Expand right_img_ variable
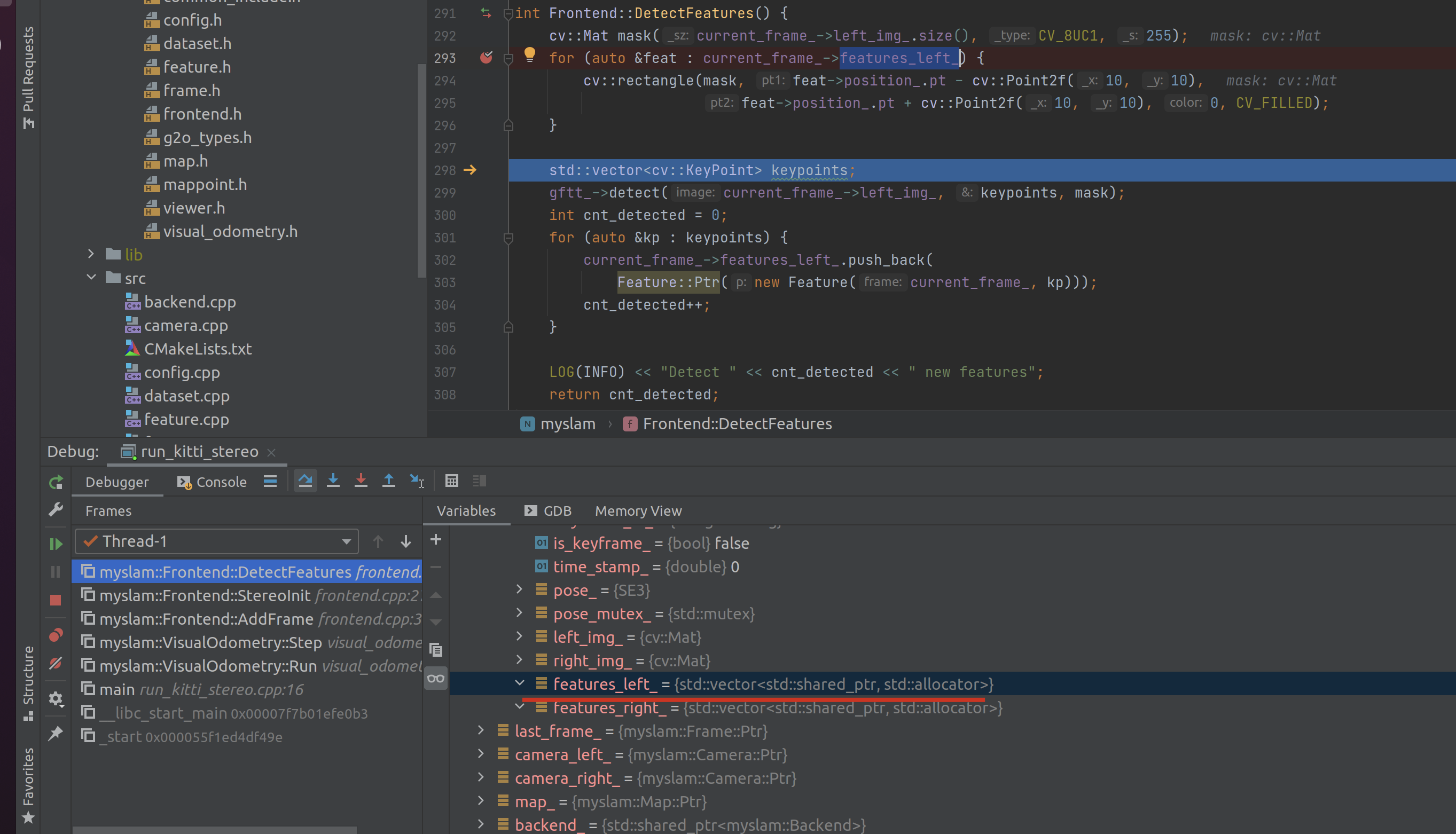 (519, 660)
